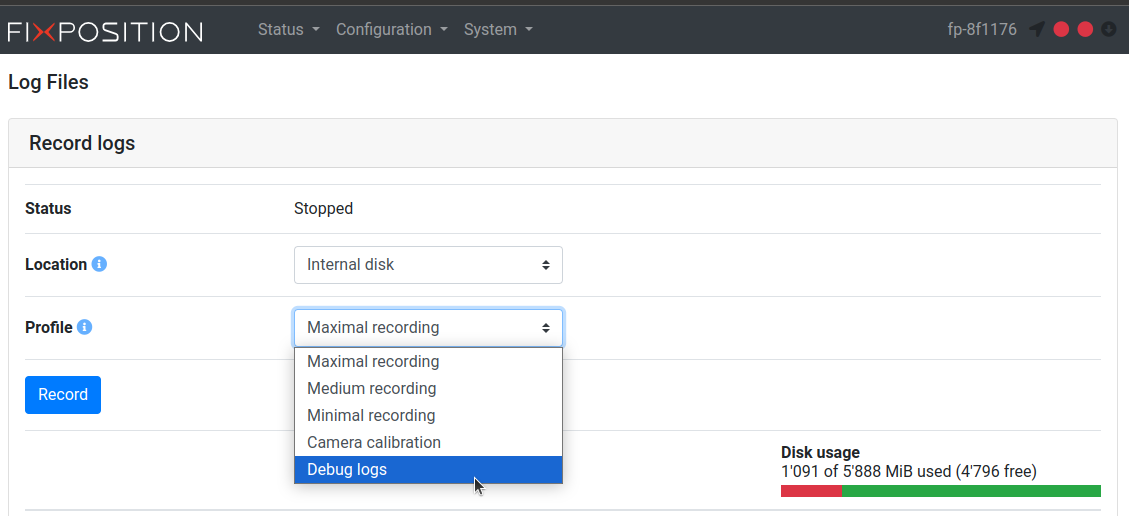Click the first red status indicator

coord(1062,30)
